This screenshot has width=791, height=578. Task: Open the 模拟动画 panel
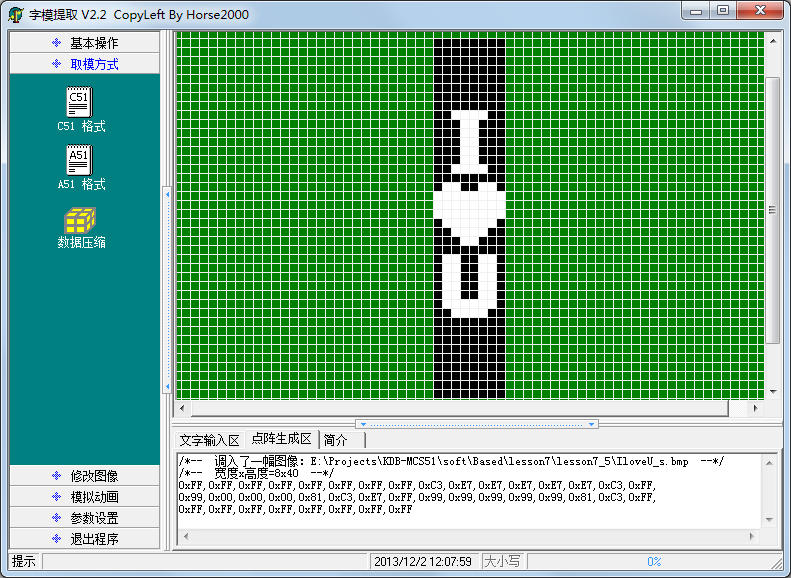pos(85,497)
